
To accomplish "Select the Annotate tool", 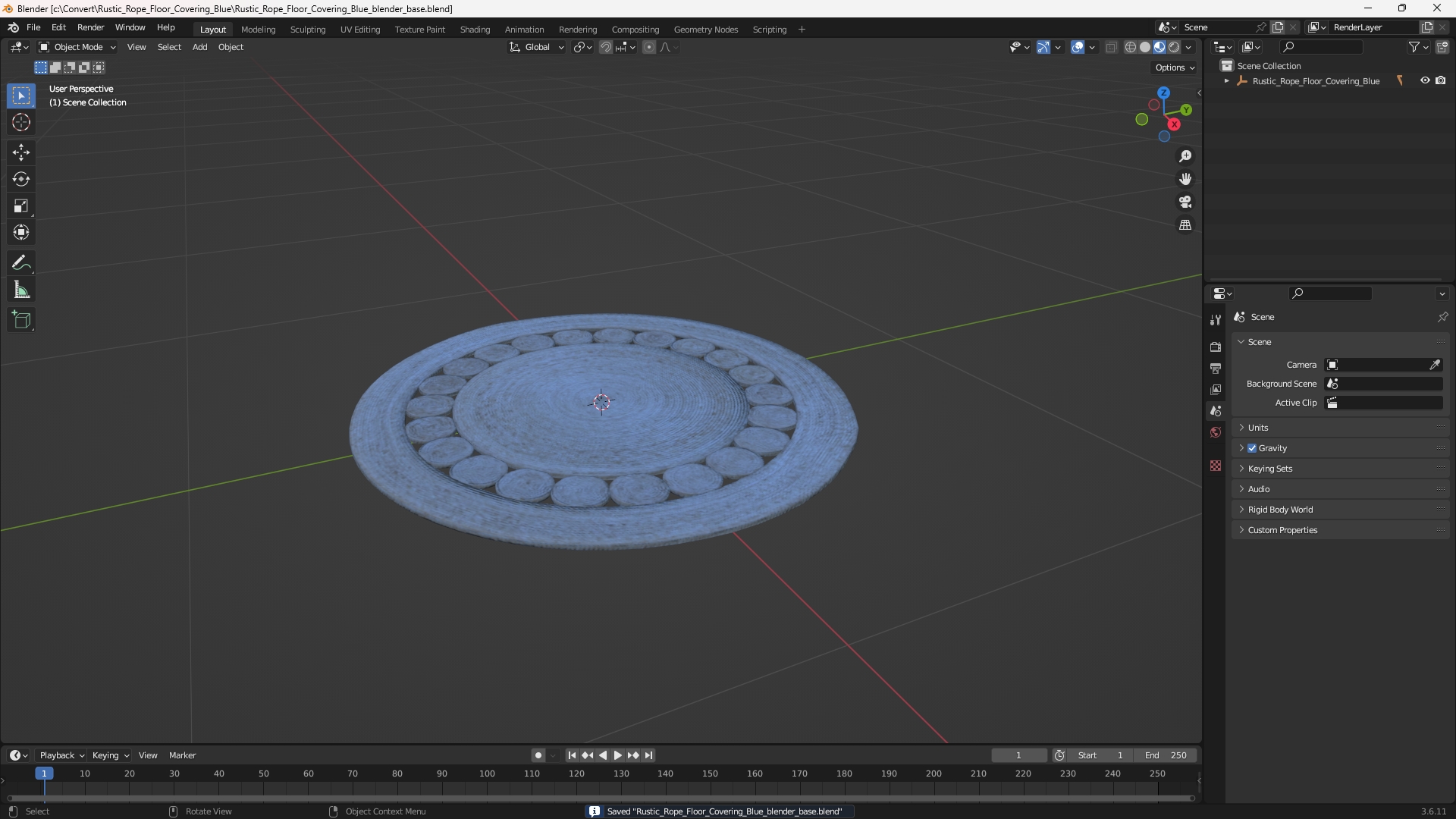I will click(x=21, y=263).
